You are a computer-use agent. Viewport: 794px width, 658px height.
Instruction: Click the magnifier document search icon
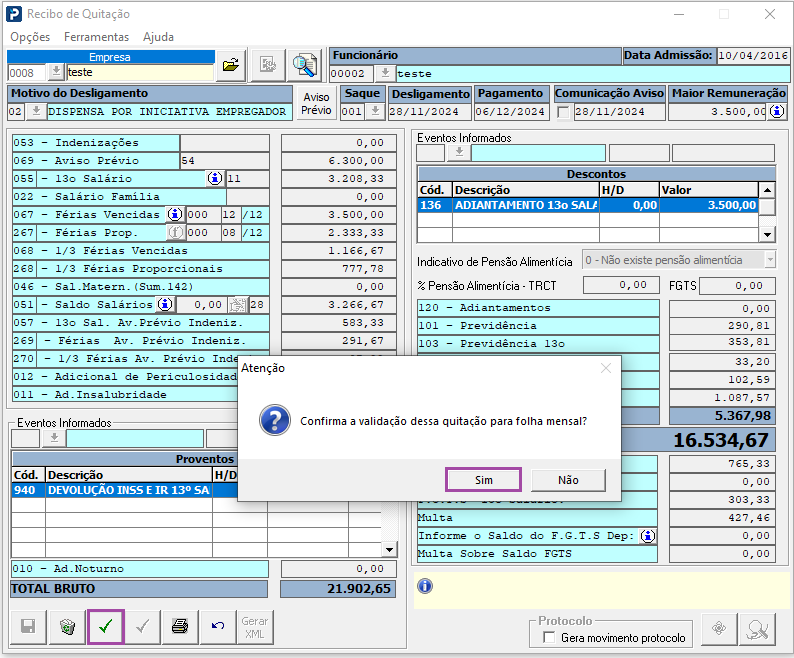pyautogui.click(x=304, y=65)
